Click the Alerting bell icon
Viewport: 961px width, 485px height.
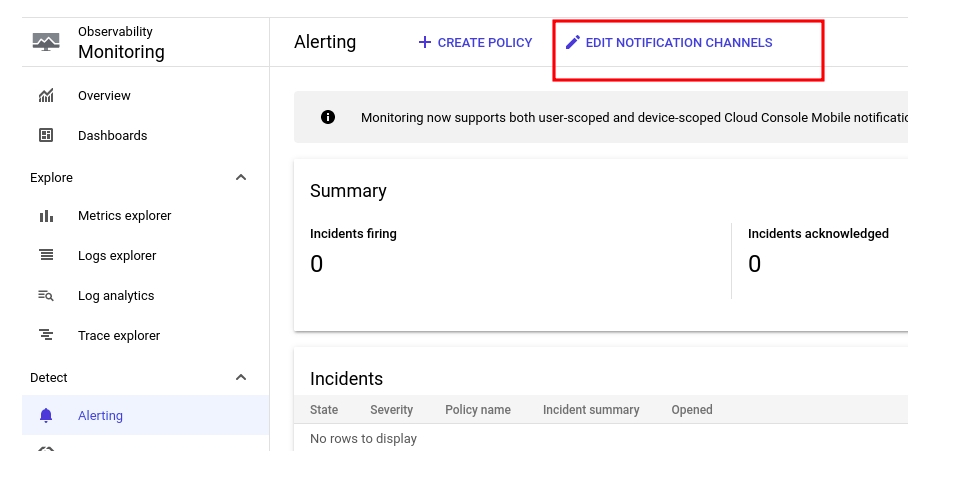coord(46,416)
